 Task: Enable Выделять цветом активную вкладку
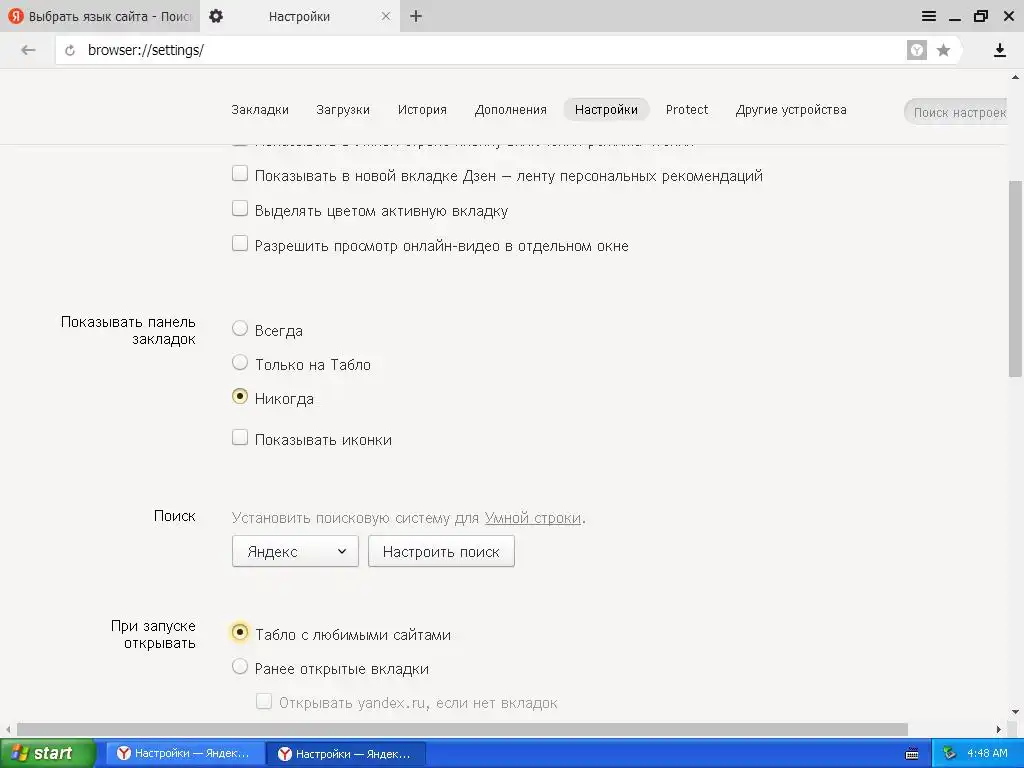coord(240,209)
